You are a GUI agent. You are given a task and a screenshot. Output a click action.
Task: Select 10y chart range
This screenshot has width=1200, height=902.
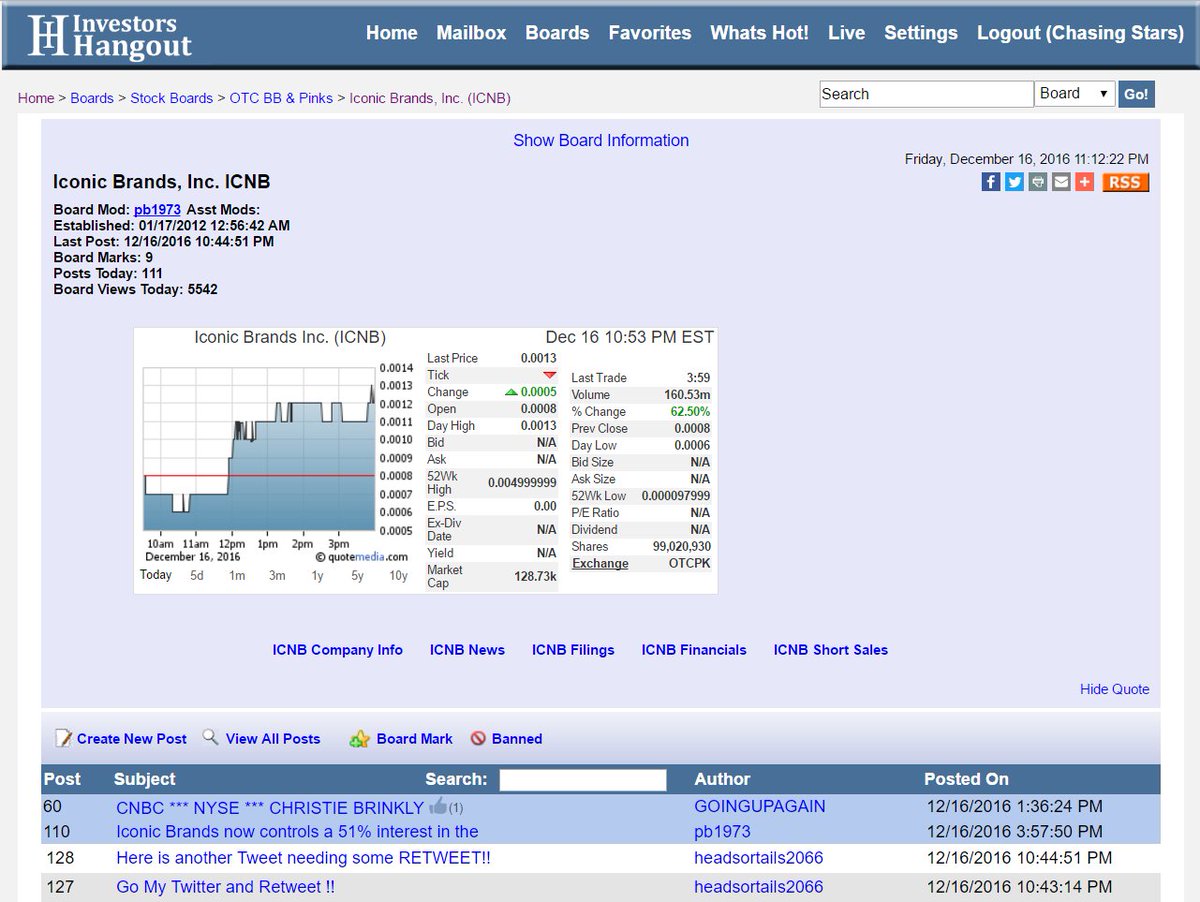pyautogui.click(x=398, y=576)
